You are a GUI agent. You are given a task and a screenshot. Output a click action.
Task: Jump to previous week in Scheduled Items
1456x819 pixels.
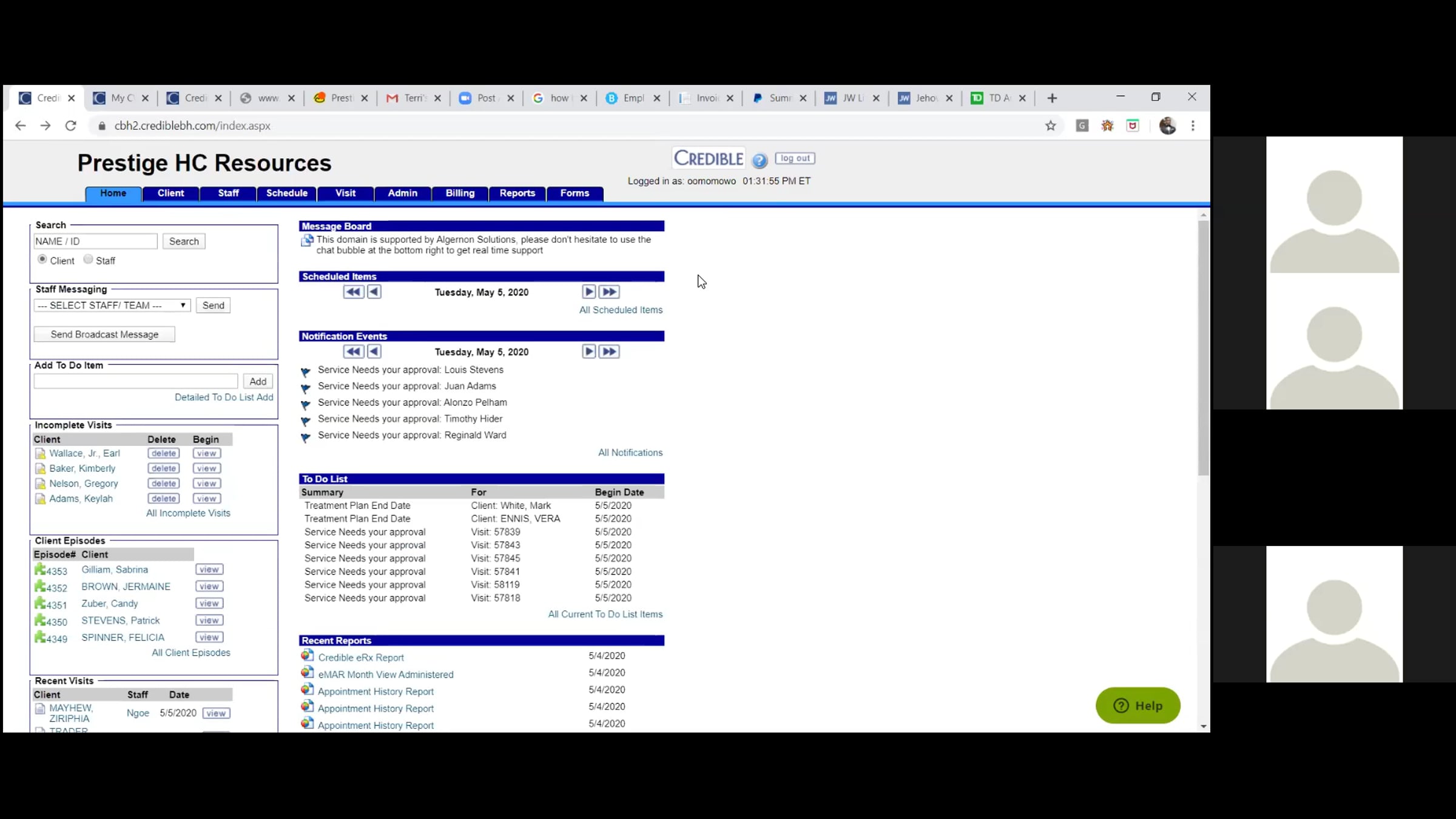[353, 292]
